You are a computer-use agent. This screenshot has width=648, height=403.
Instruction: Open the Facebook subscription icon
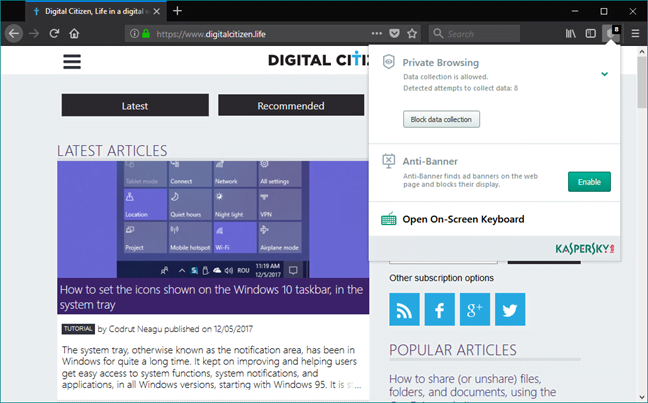pos(440,309)
